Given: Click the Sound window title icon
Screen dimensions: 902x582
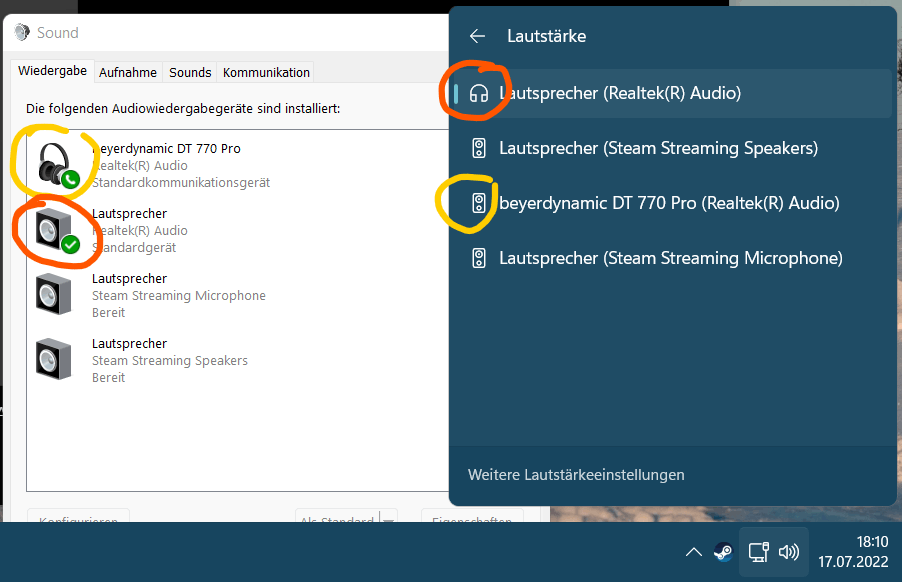Looking at the screenshot, I should click(22, 32).
